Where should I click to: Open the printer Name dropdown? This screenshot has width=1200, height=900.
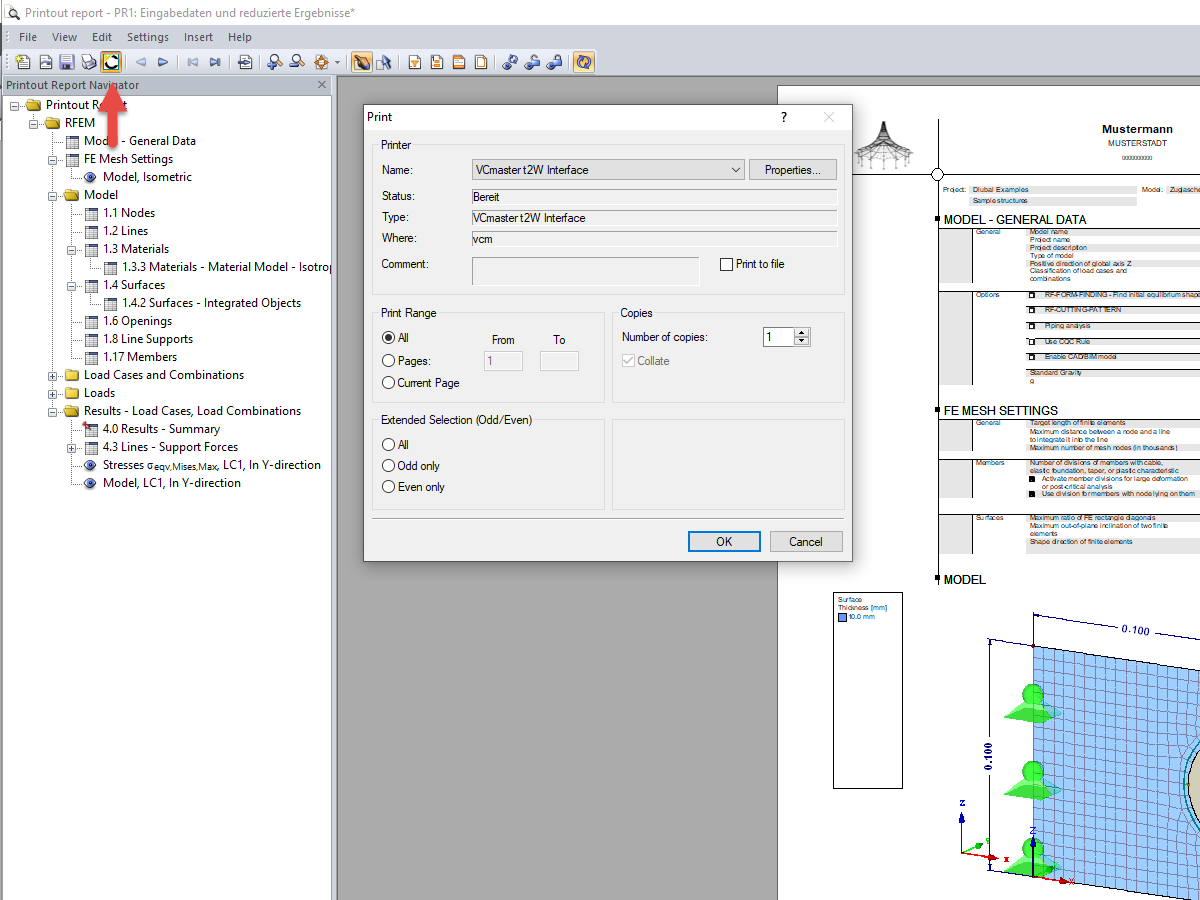tap(736, 170)
